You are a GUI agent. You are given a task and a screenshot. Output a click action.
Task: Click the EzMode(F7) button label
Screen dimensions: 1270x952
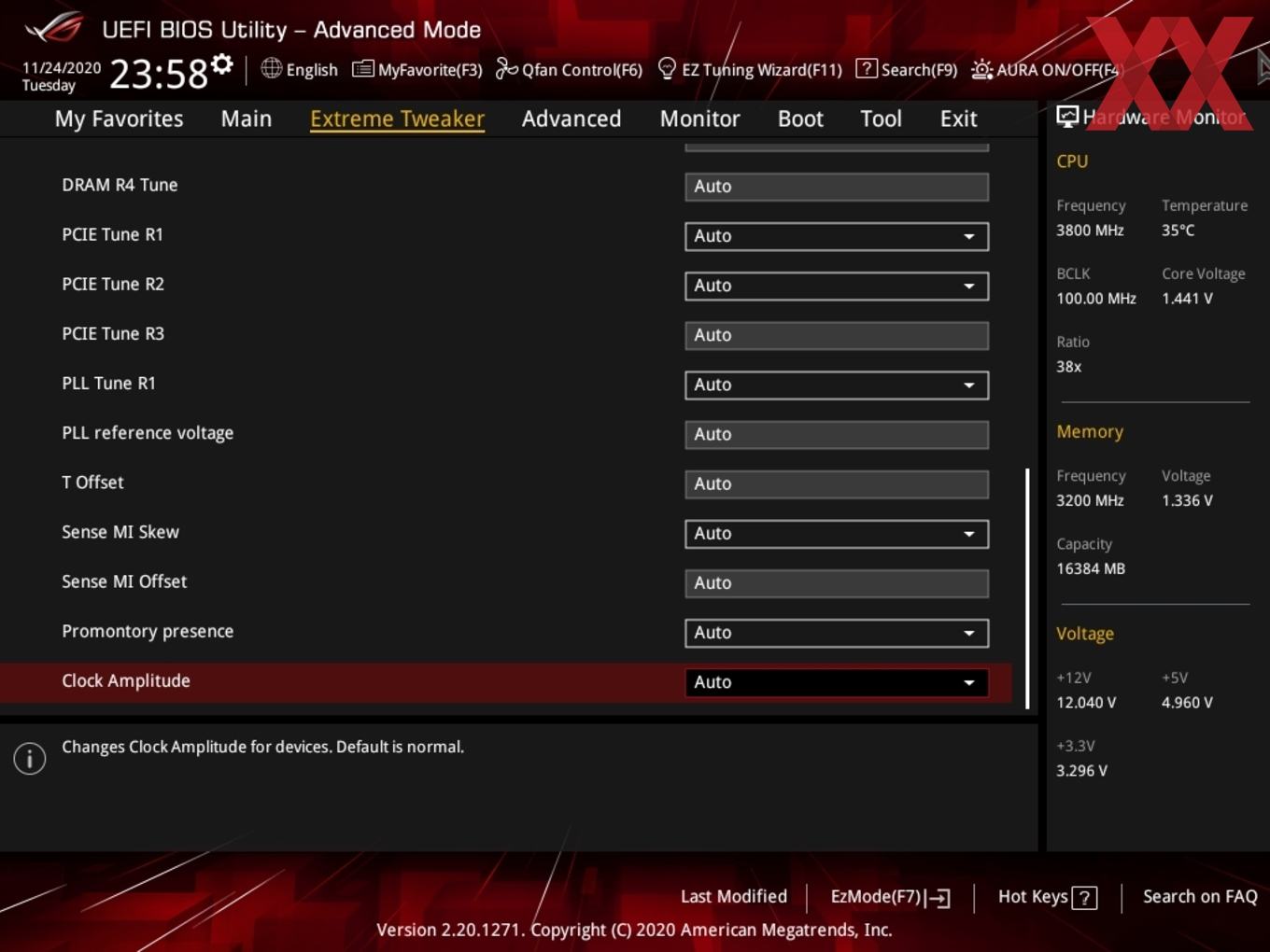point(876,896)
